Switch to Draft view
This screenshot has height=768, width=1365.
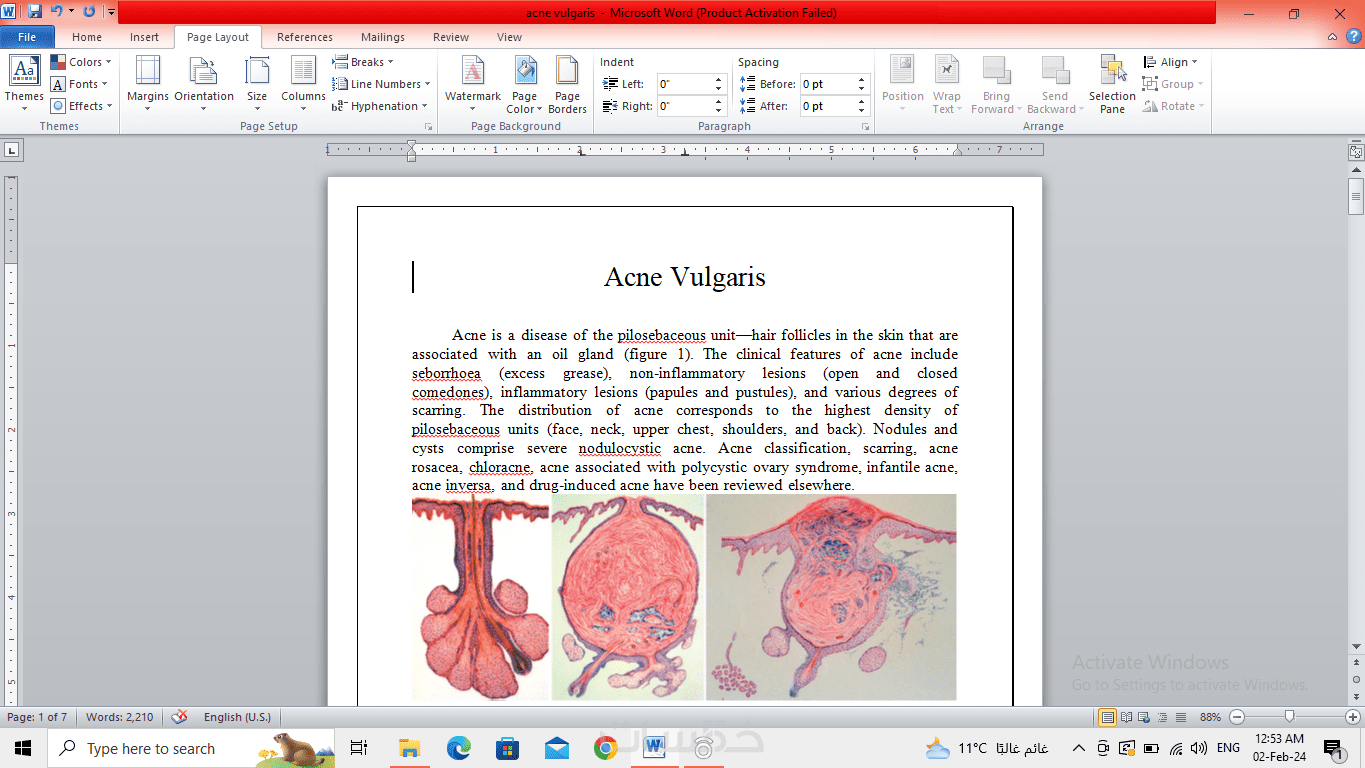pyautogui.click(x=1181, y=717)
